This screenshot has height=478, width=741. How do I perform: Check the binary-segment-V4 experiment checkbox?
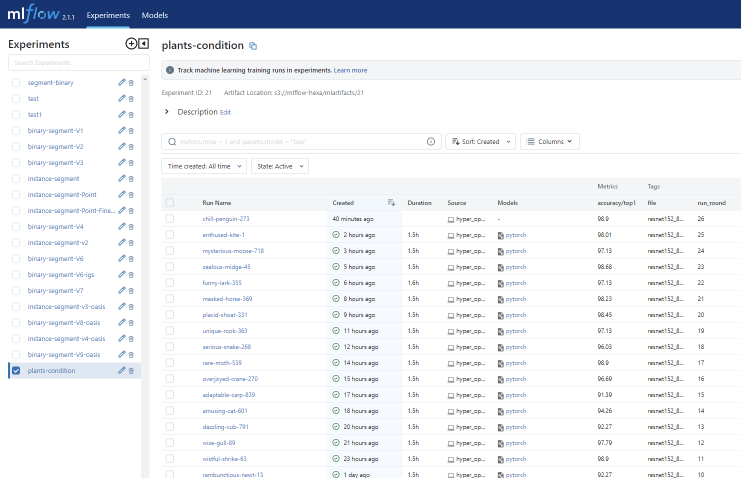pos(16,226)
